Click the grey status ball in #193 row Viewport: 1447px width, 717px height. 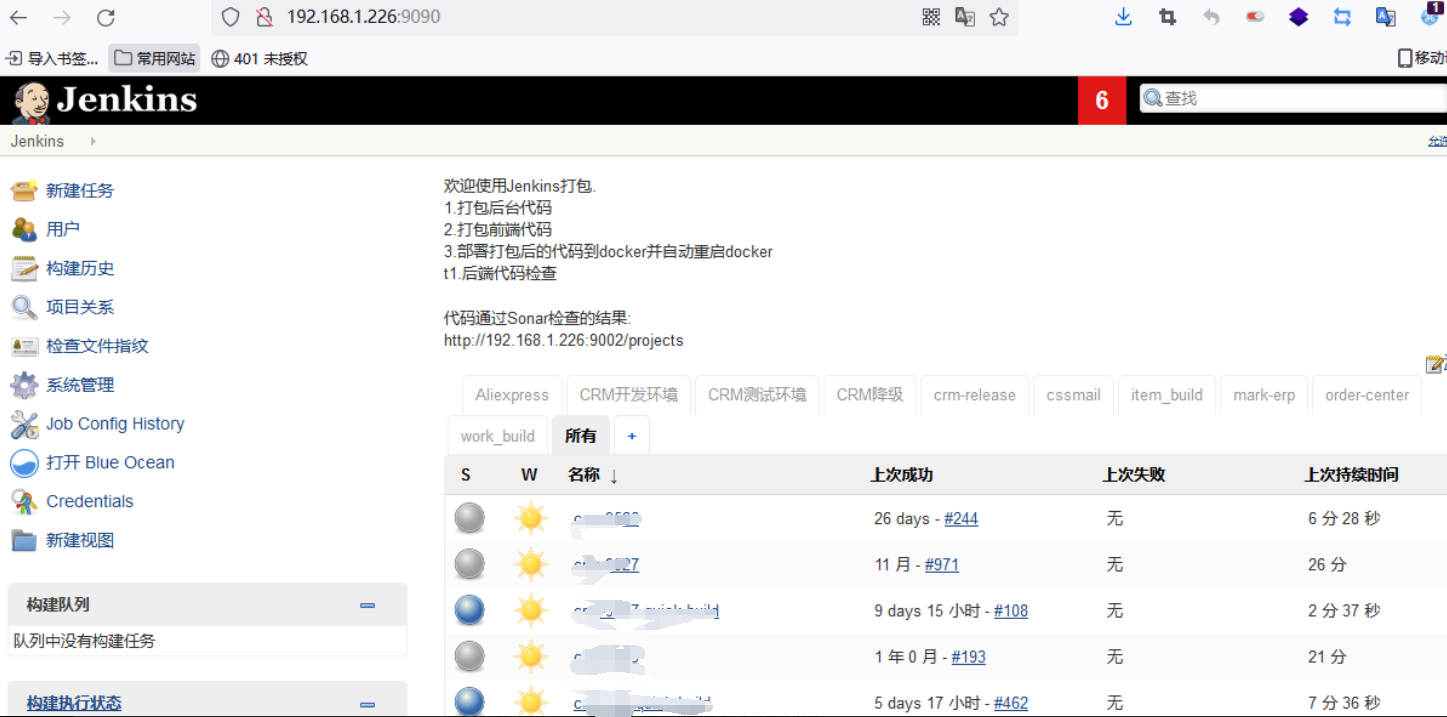(470, 656)
